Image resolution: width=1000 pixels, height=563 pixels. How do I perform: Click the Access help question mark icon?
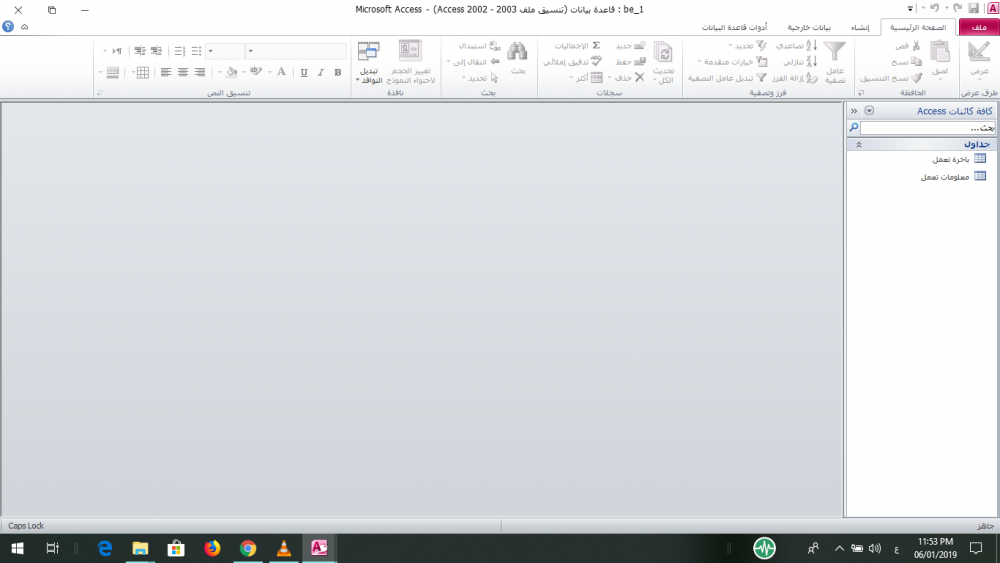(8, 27)
